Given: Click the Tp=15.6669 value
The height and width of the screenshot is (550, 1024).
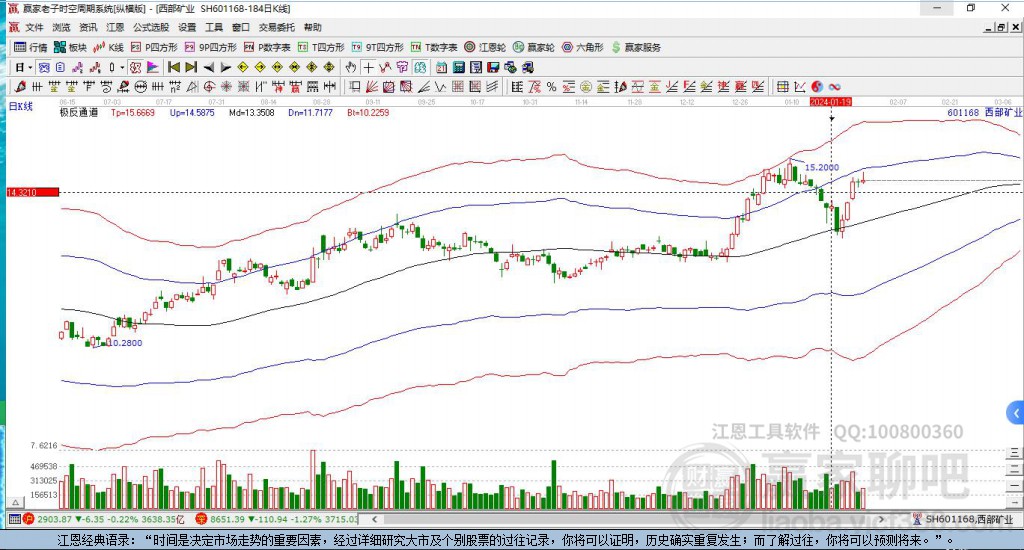Looking at the screenshot, I should [133, 113].
